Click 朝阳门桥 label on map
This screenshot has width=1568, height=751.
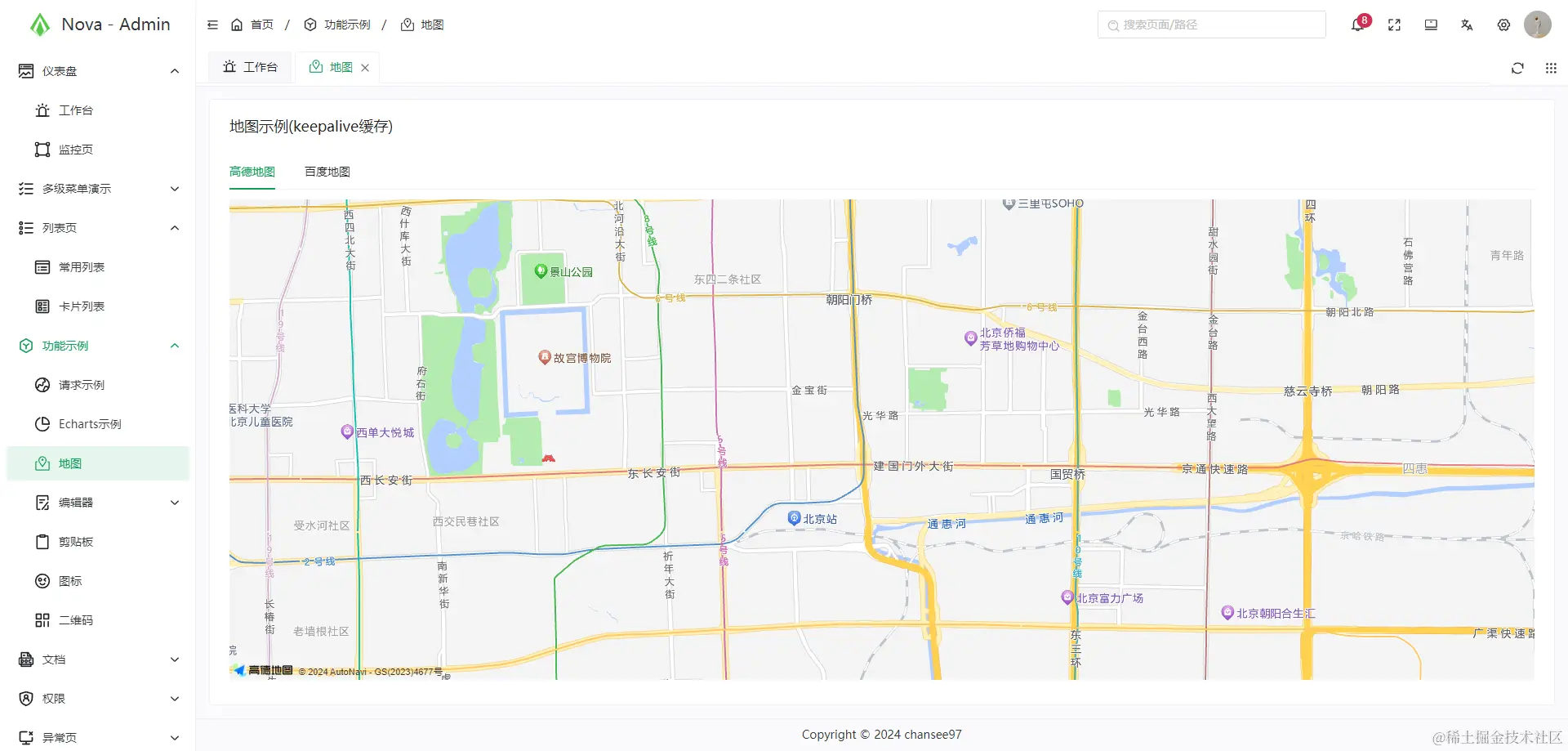point(849,300)
